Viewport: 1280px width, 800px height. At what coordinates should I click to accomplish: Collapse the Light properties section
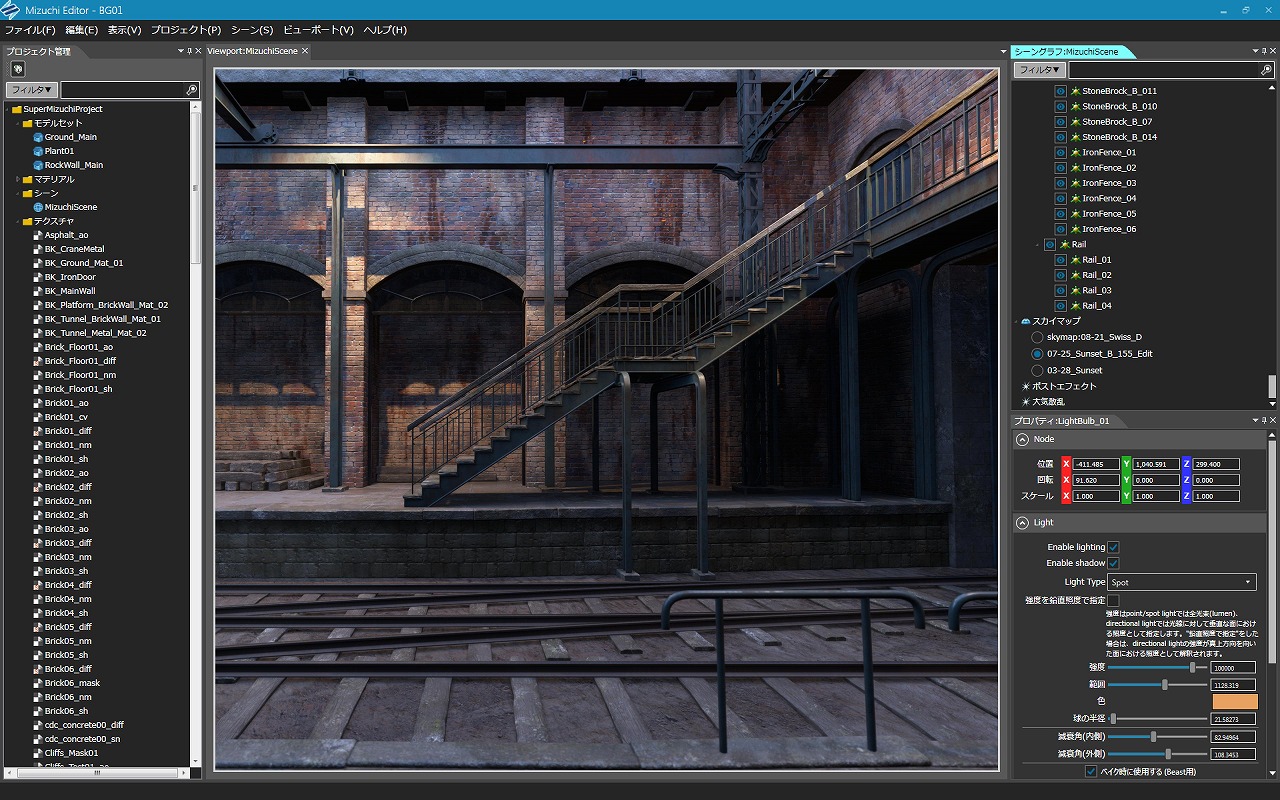point(1022,522)
